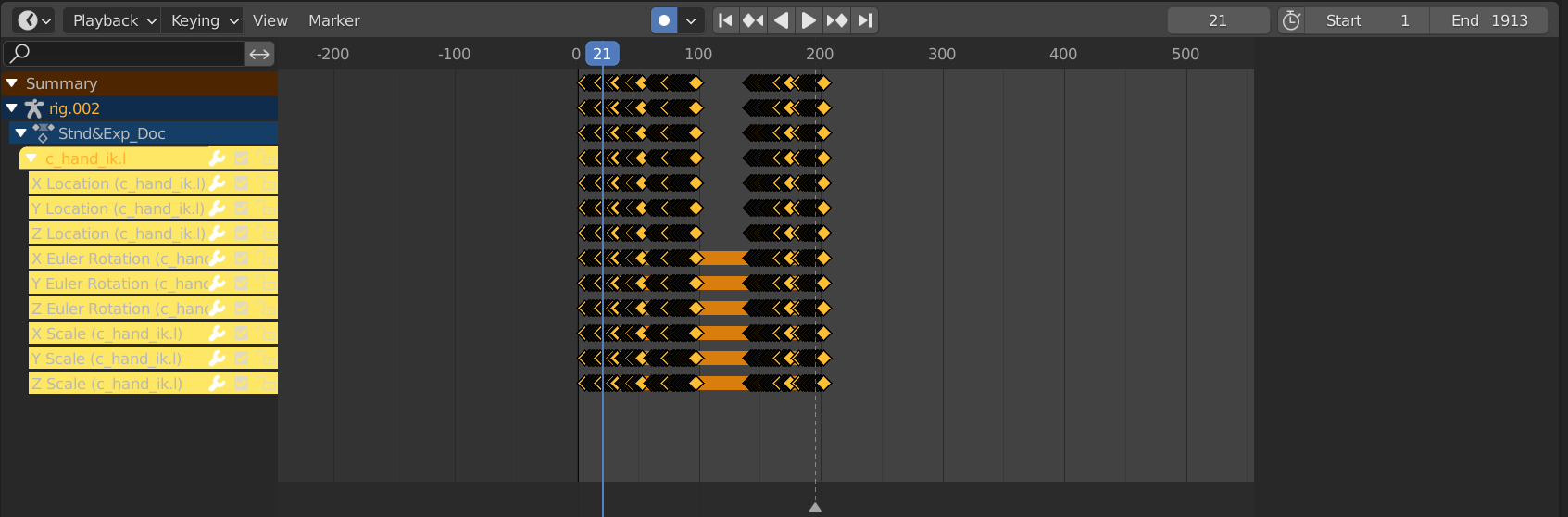Jump to the last frame endpoint
Image resolution: width=1568 pixels, height=517 pixels.
point(864,20)
